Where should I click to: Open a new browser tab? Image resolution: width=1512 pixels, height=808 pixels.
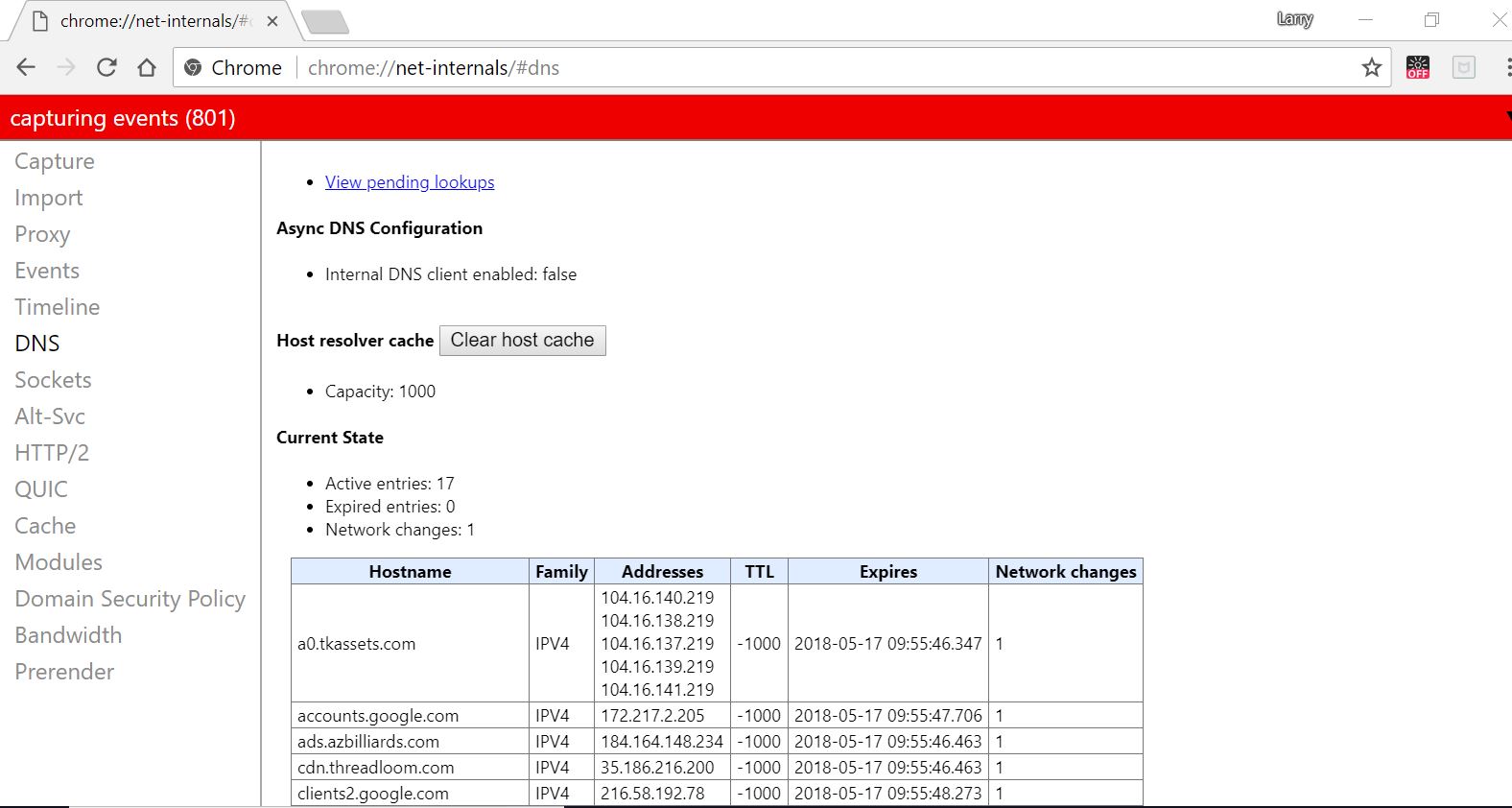coord(324,21)
